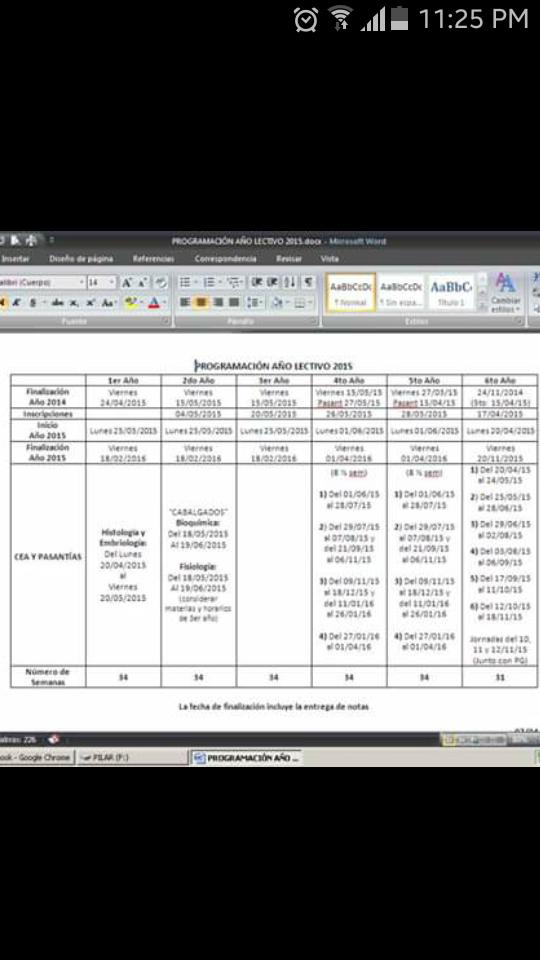Viewport: 540px width, 960px height.
Task: Click the document title PROGRAMACIÓN AÑO LECTIVO 2015
Action: point(274,366)
